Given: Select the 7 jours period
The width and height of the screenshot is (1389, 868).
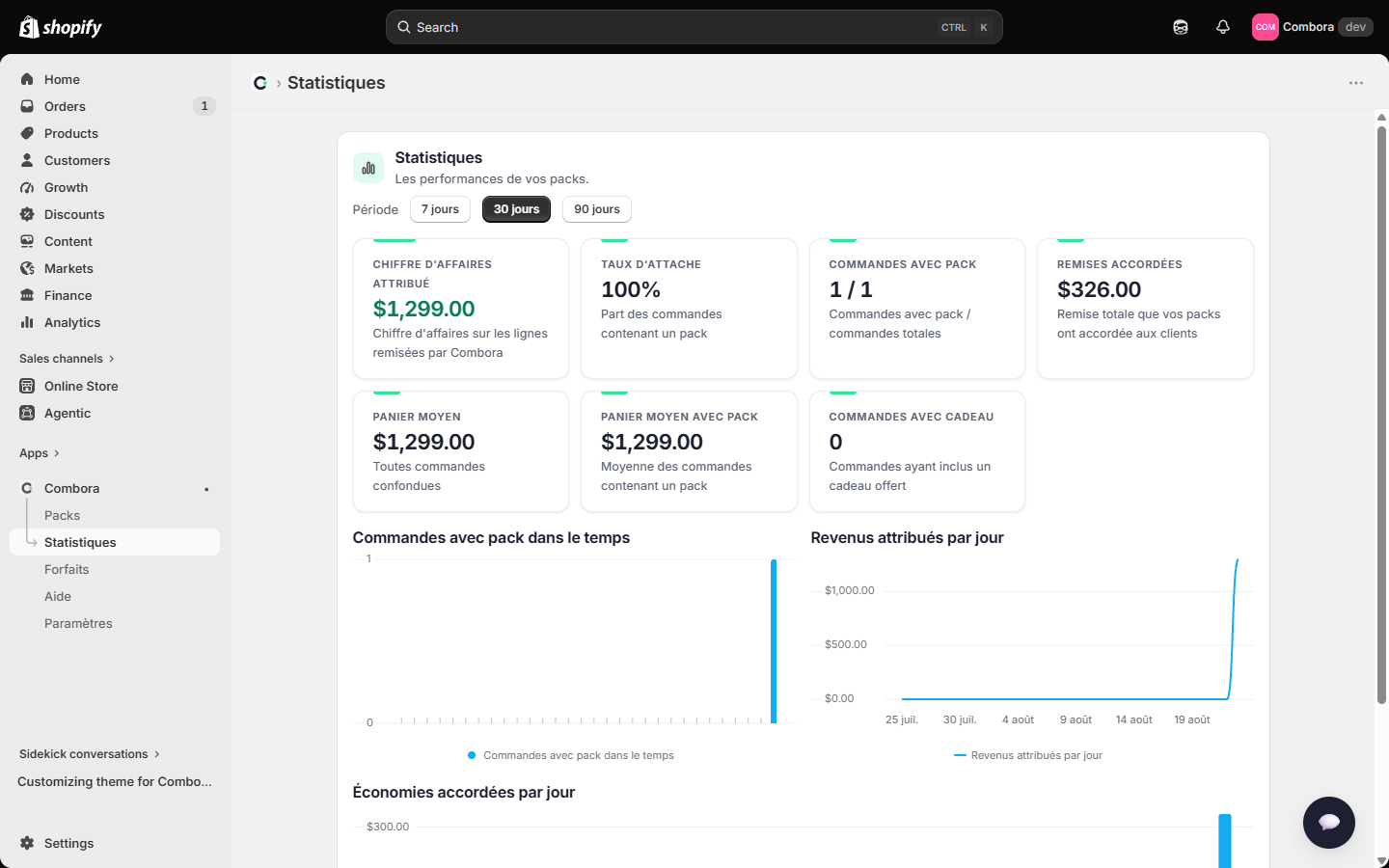Looking at the screenshot, I should [440, 209].
